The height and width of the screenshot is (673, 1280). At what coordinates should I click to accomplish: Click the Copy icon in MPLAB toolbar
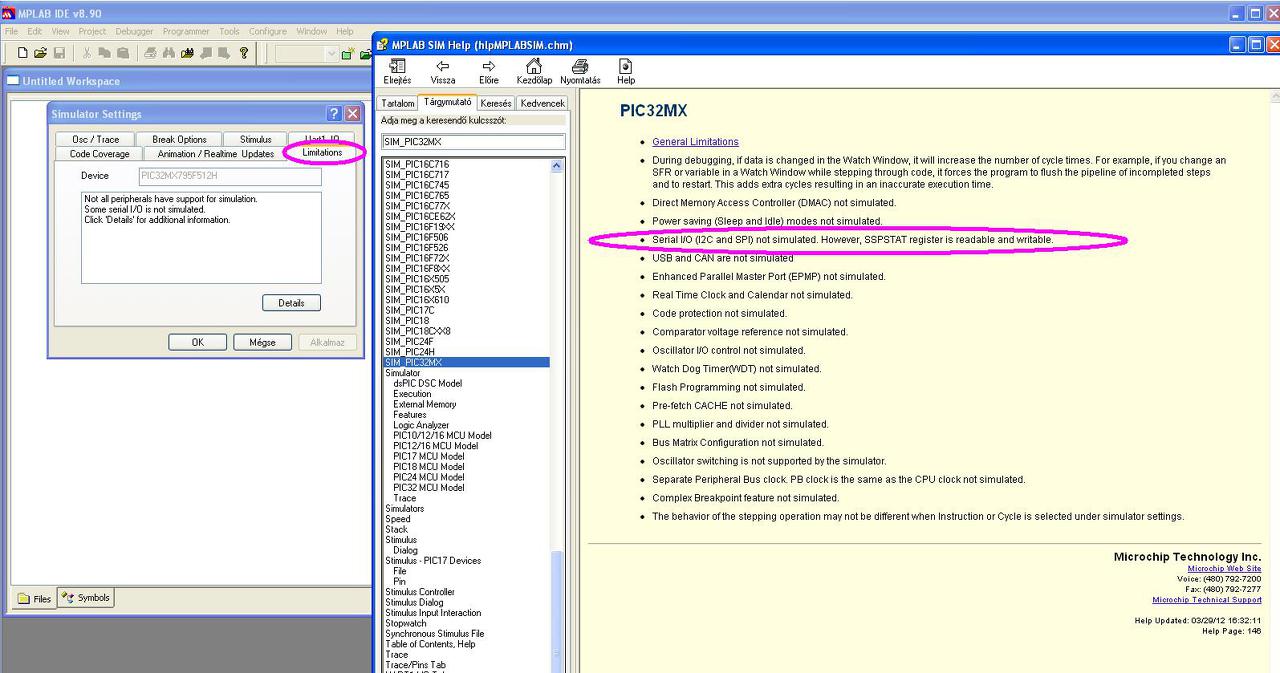pyautogui.click(x=105, y=53)
